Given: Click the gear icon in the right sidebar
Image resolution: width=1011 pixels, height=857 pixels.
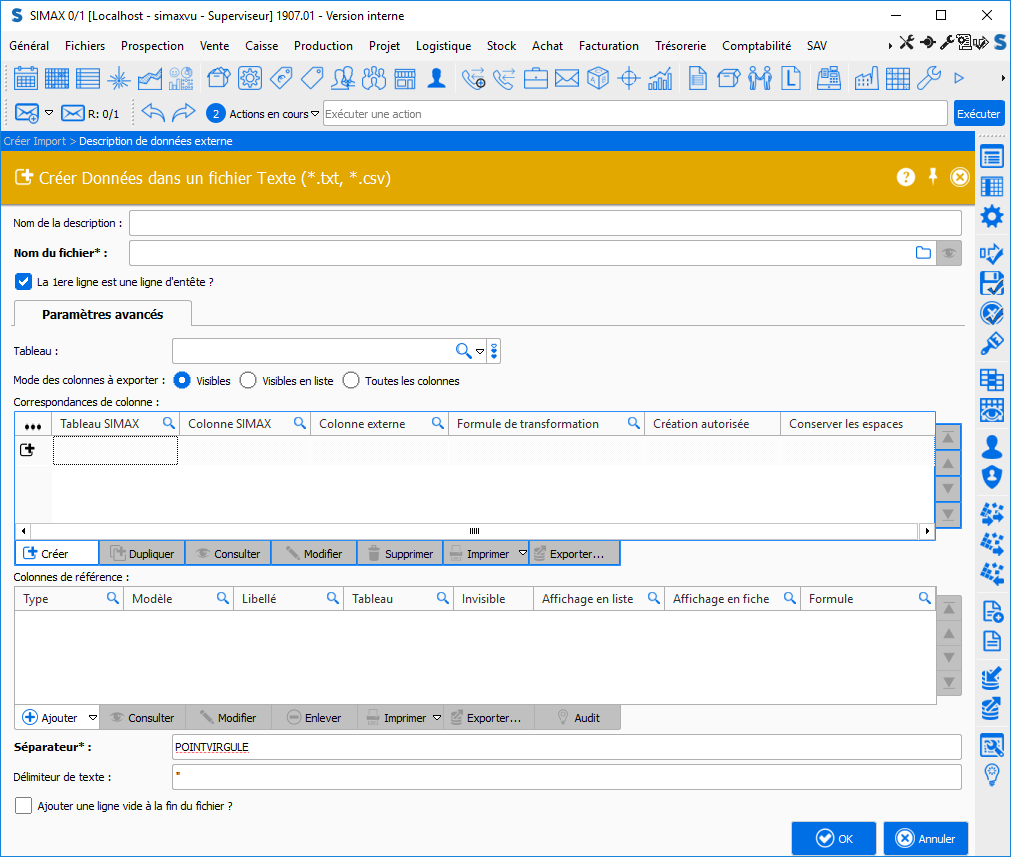Looking at the screenshot, I should tap(991, 217).
